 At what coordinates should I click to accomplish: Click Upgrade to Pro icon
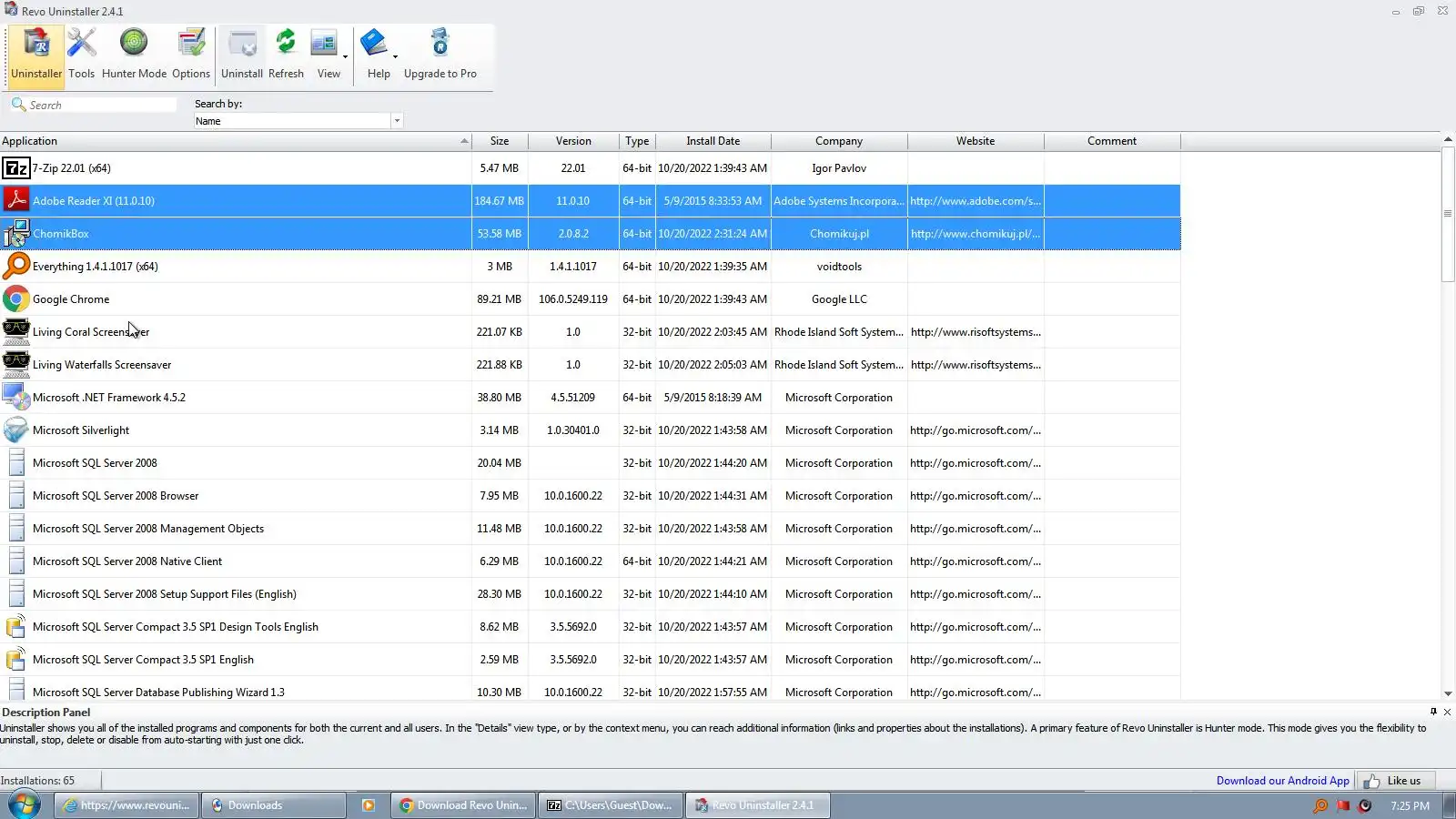click(x=440, y=56)
